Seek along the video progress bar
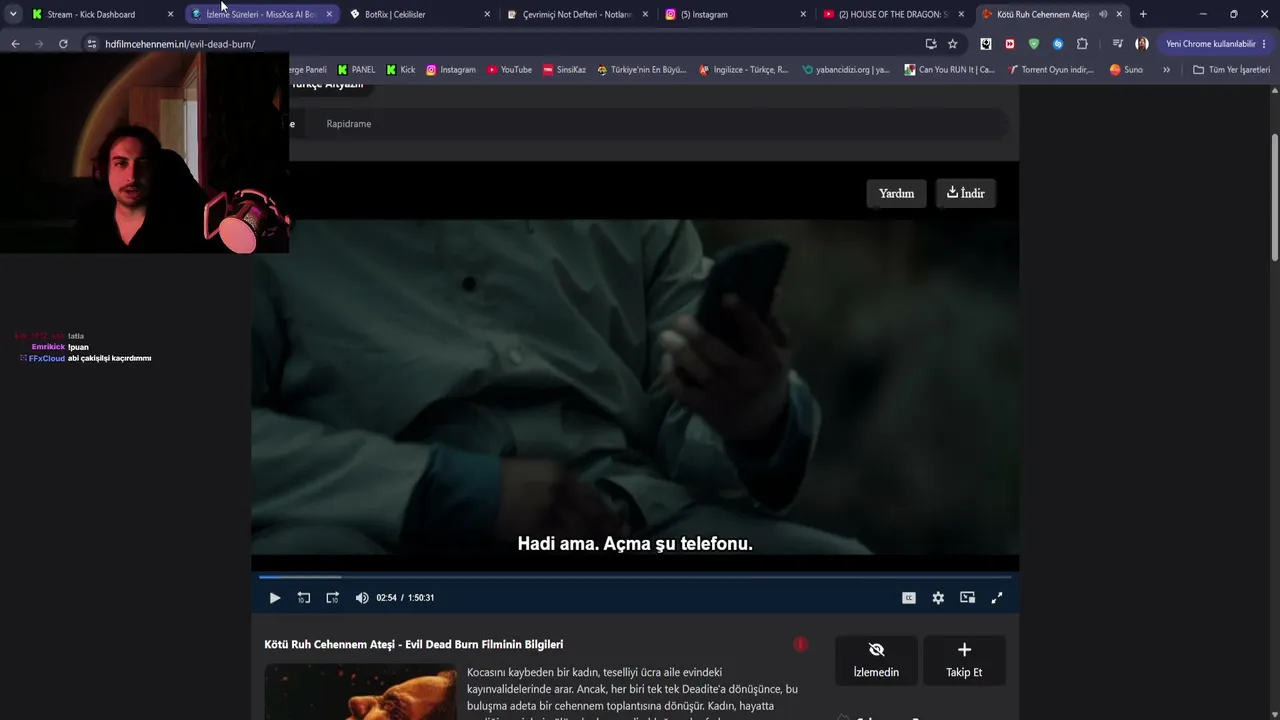Screen dimensions: 1280x720 click(x=635, y=577)
